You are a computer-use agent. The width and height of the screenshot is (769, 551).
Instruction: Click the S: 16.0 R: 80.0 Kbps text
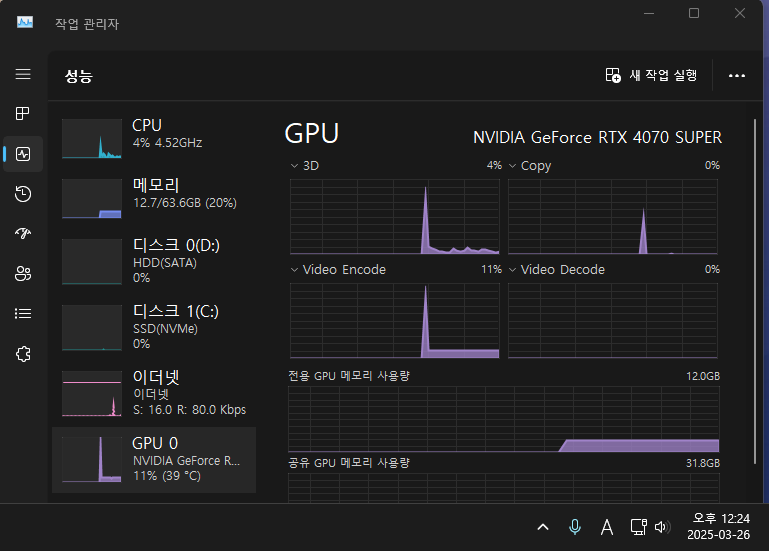tap(189, 410)
